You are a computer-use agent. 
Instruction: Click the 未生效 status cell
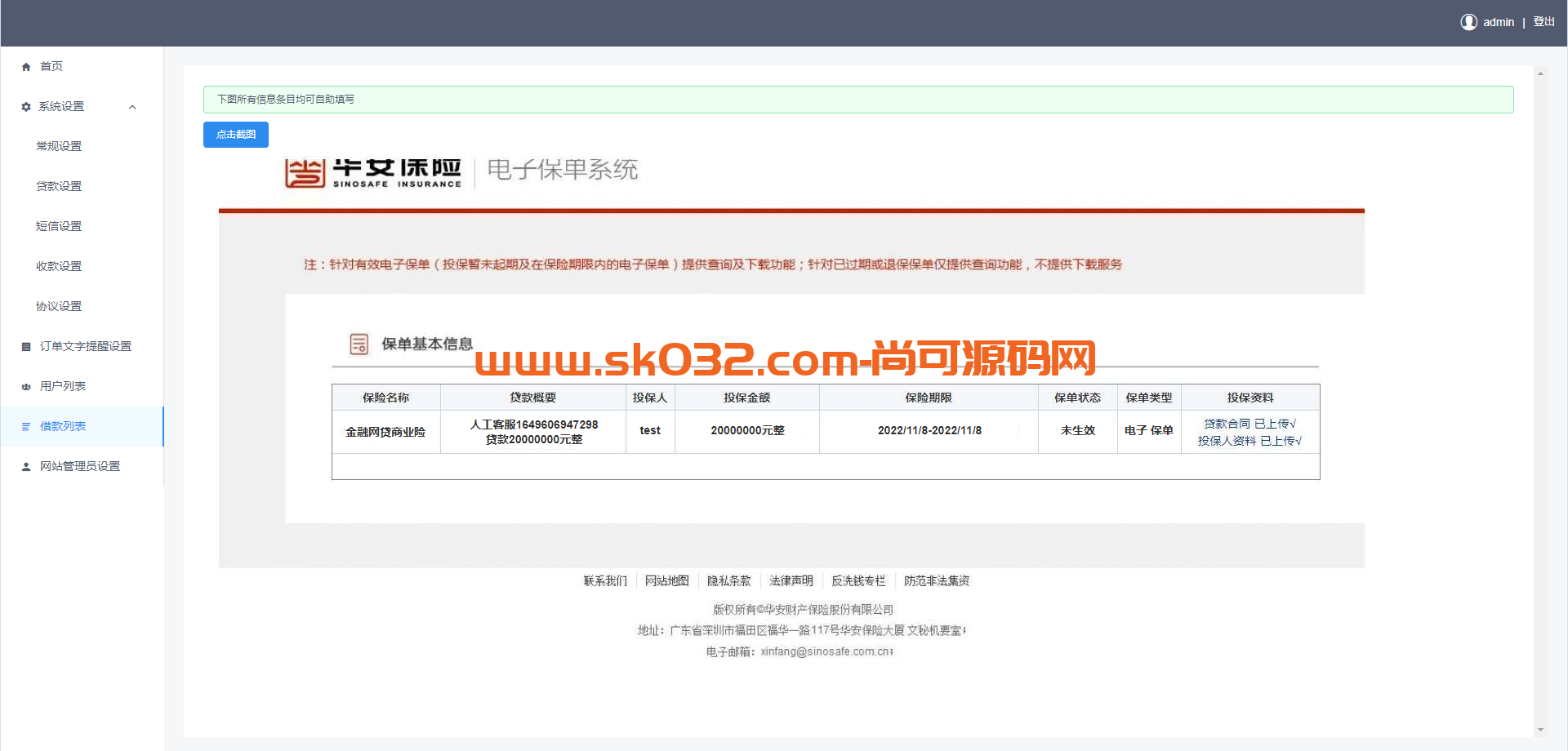(1078, 430)
